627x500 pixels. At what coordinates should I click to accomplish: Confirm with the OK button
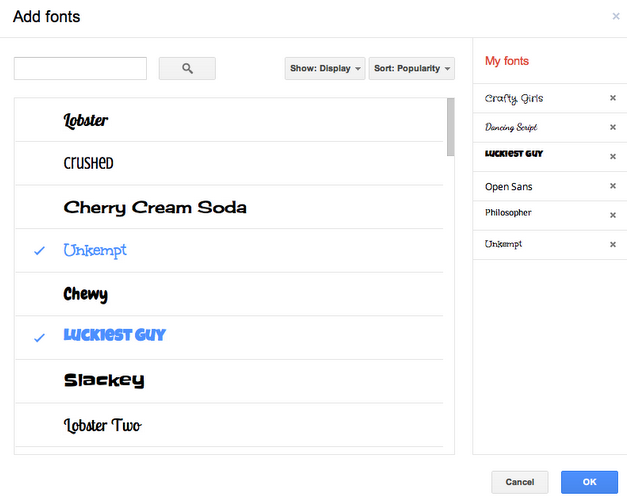tap(589, 482)
